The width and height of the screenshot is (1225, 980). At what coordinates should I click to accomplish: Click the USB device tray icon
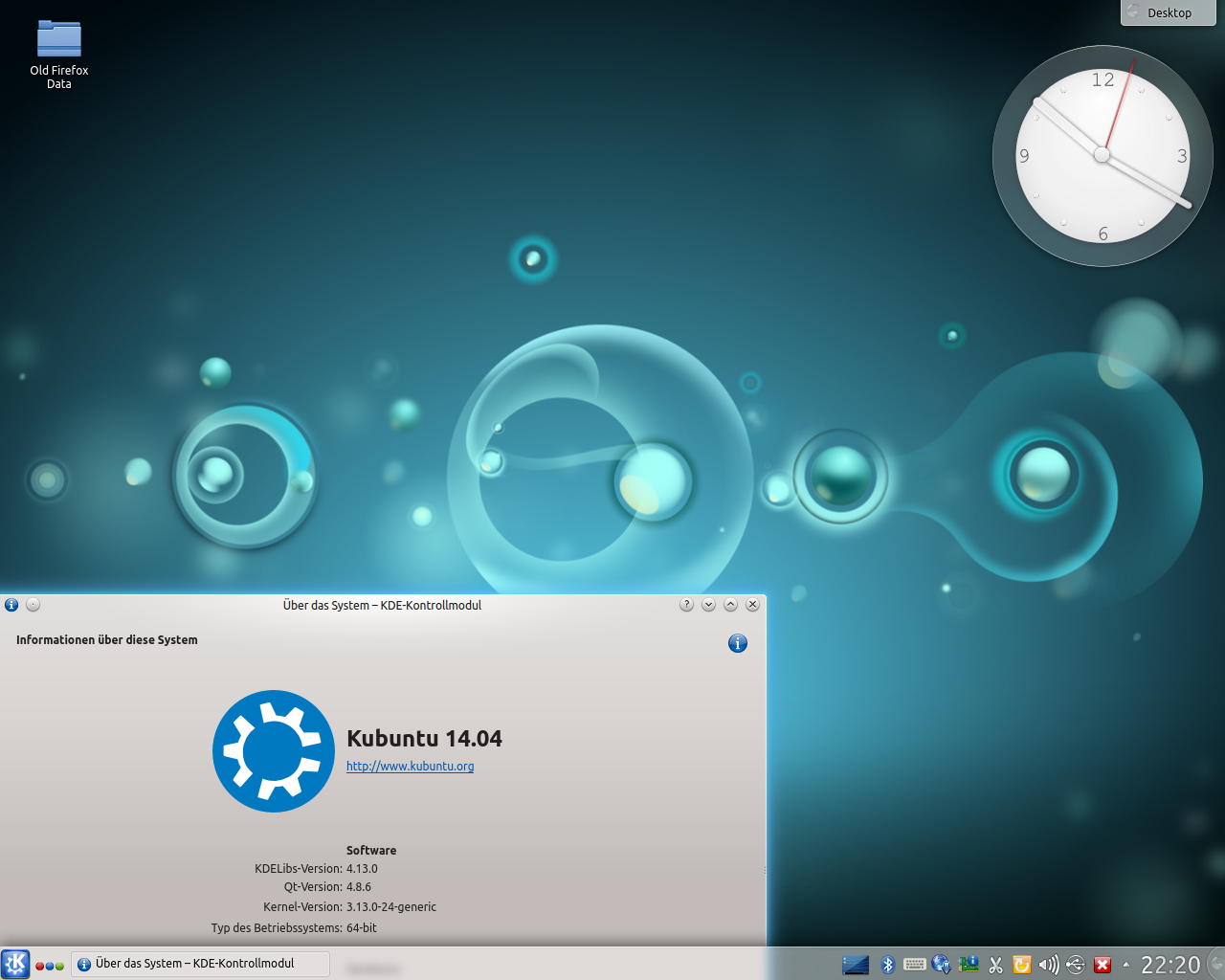click(1075, 965)
